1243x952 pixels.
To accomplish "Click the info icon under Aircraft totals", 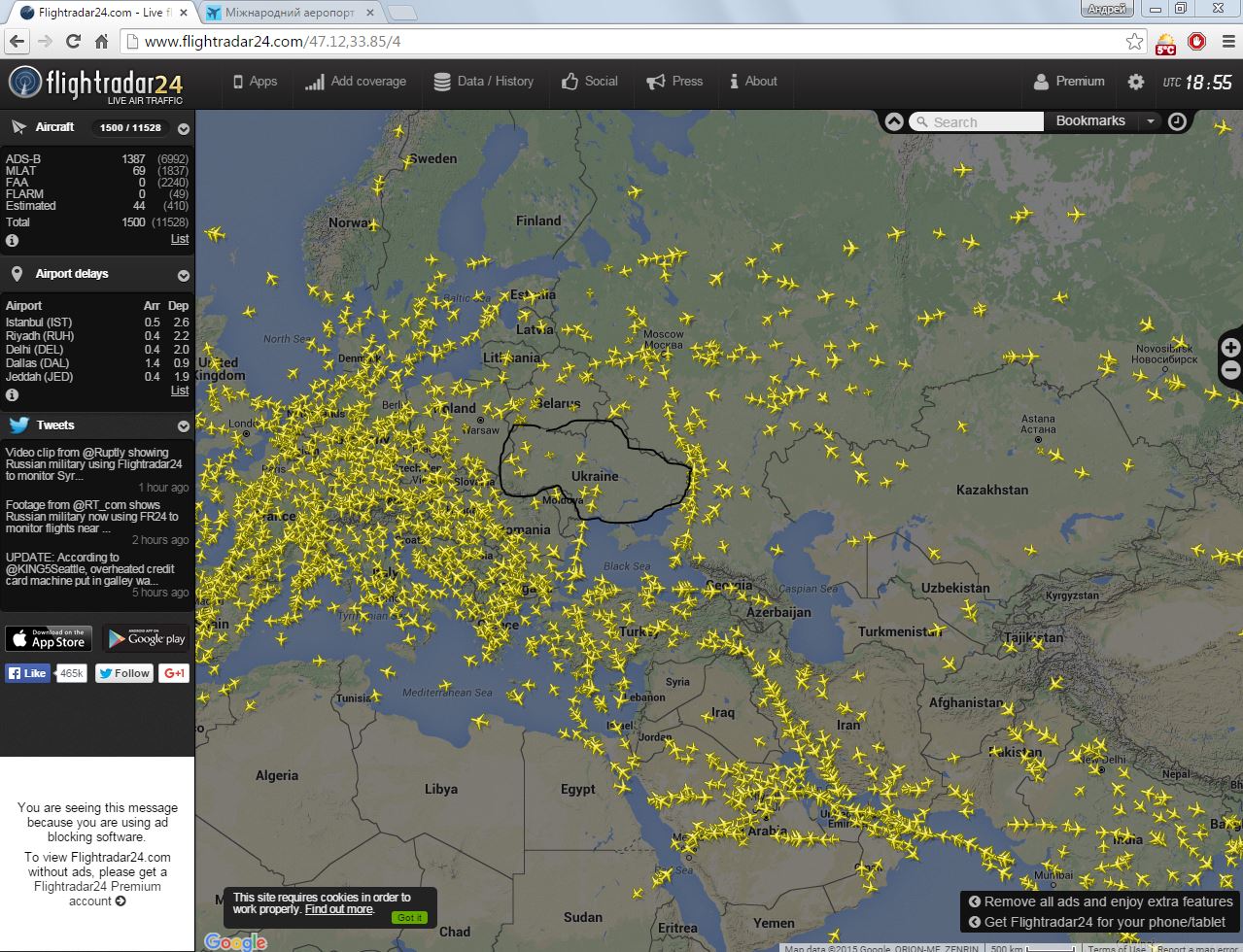I will (13, 240).
